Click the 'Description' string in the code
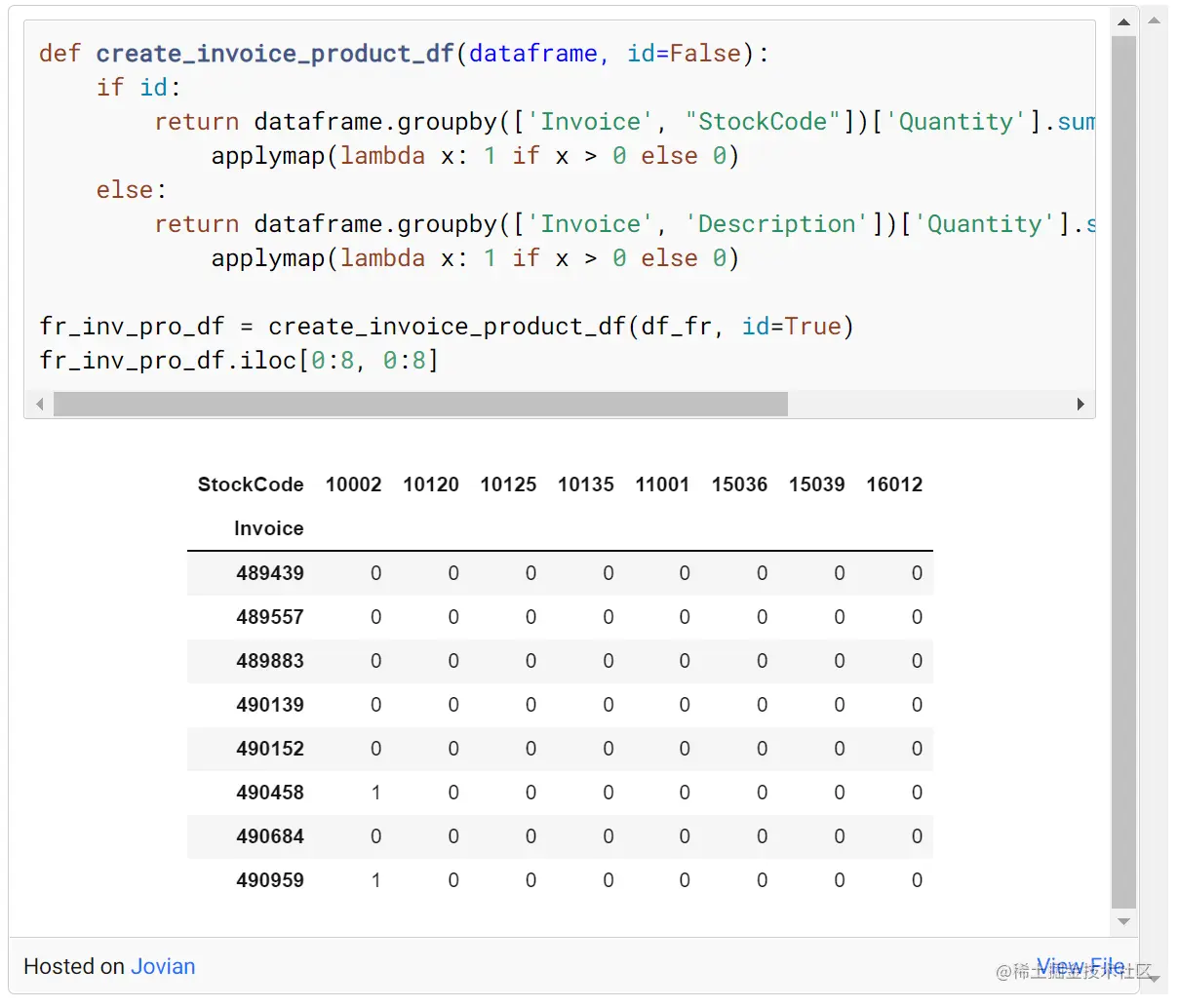 tap(777, 224)
